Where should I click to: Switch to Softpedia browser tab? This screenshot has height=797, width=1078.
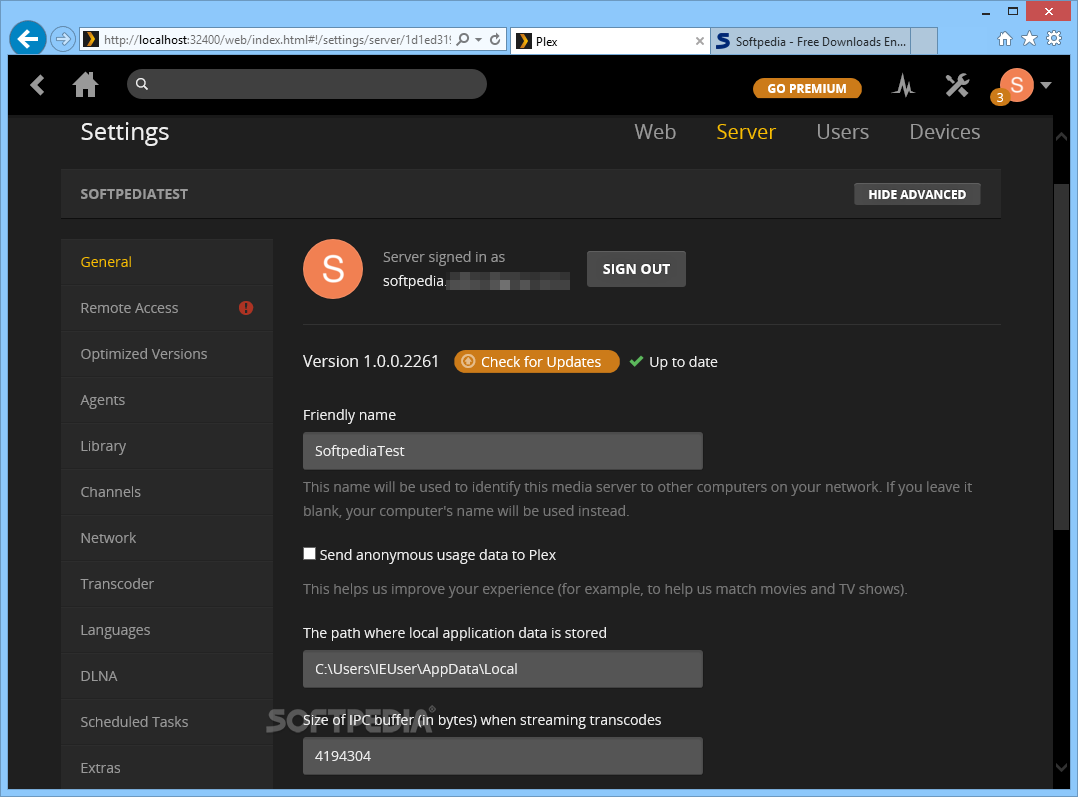coord(811,41)
